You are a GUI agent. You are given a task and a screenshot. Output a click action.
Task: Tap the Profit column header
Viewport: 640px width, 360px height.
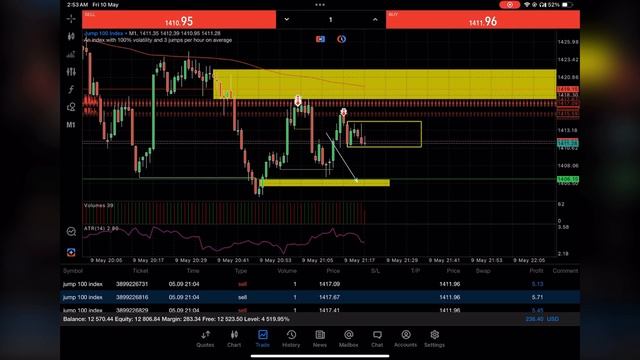536,271
